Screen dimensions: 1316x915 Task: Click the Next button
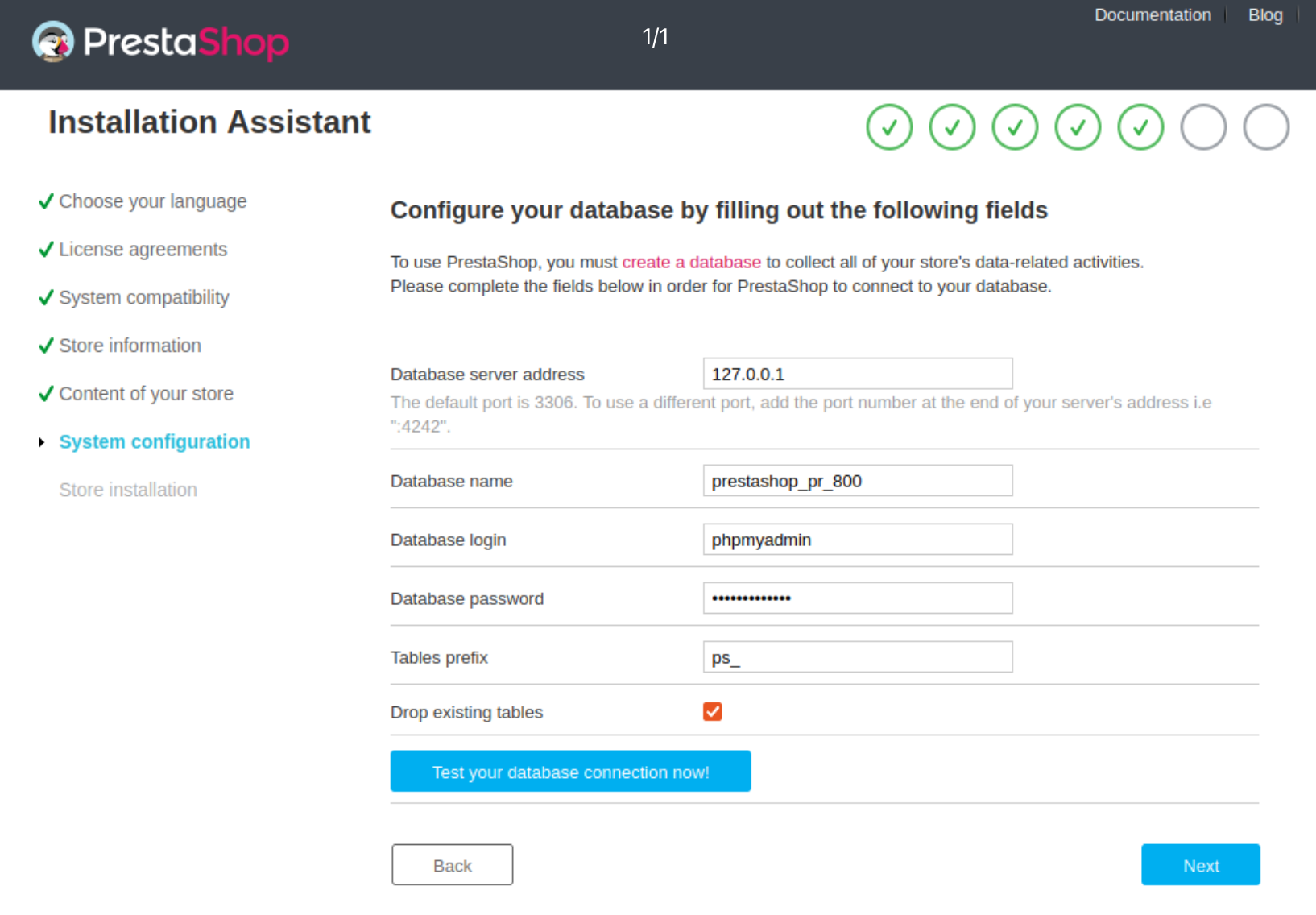(x=1200, y=865)
